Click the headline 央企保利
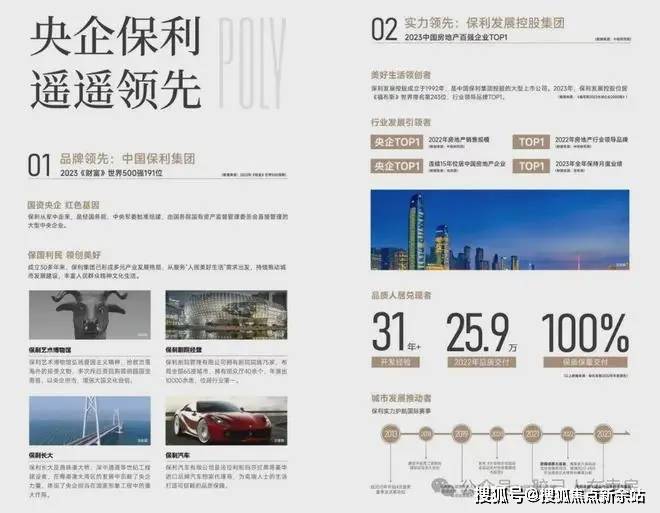Viewport: 660px width, 513px height. click(x=115, y=37)
